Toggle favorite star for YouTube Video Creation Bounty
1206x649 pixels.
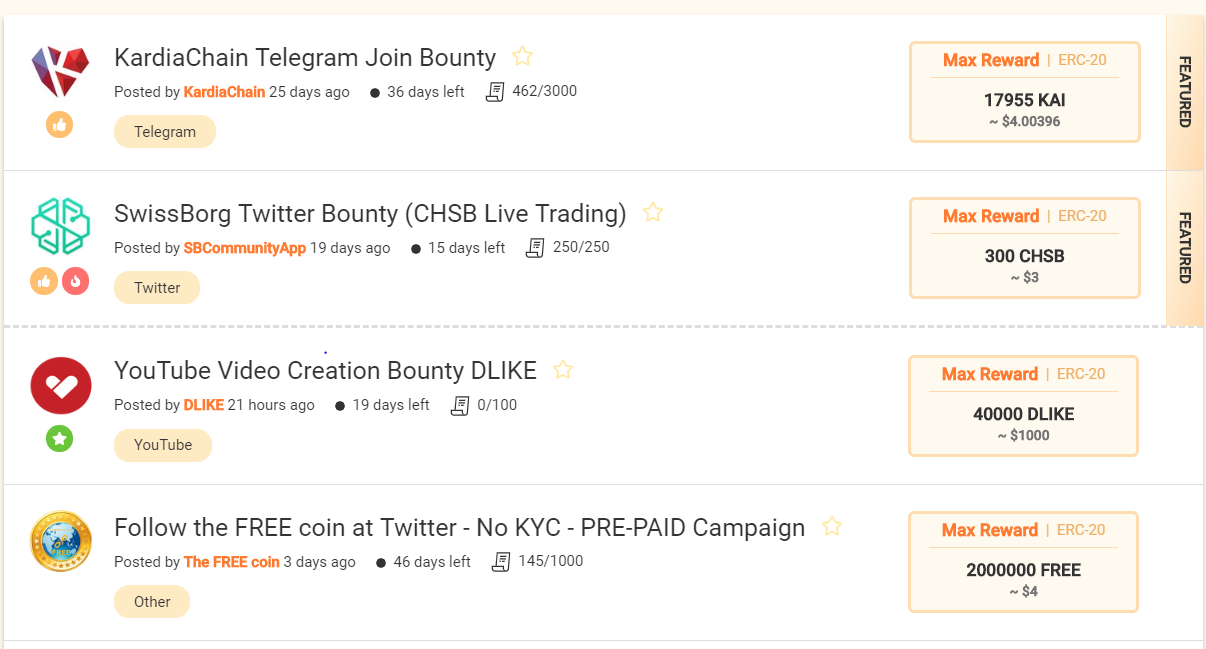pos(563,370)
